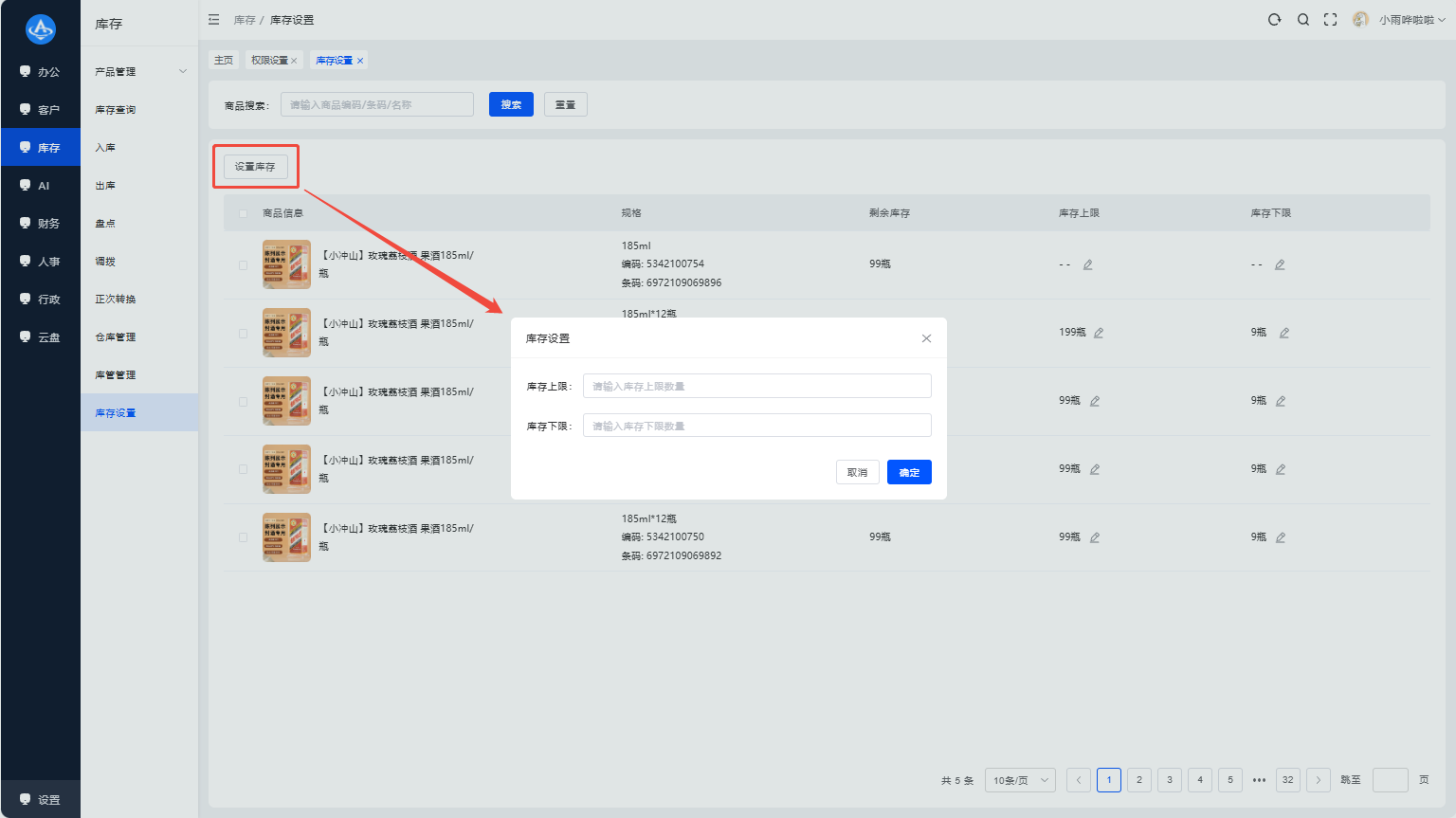Check the second product row checkbox
Screen dimensions: 1456x818
(x=243, y=334)
